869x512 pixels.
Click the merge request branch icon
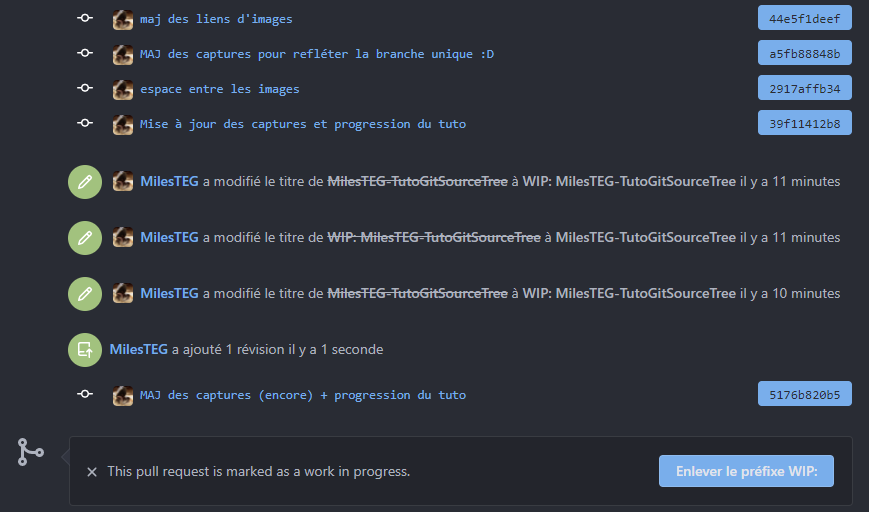click(x=30, y=452)
